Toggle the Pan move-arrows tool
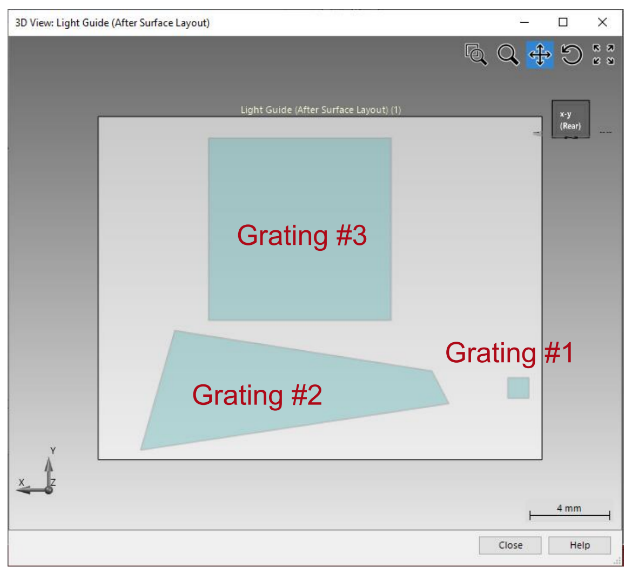The height and width of the screenshot is (573, 632). 540,54
